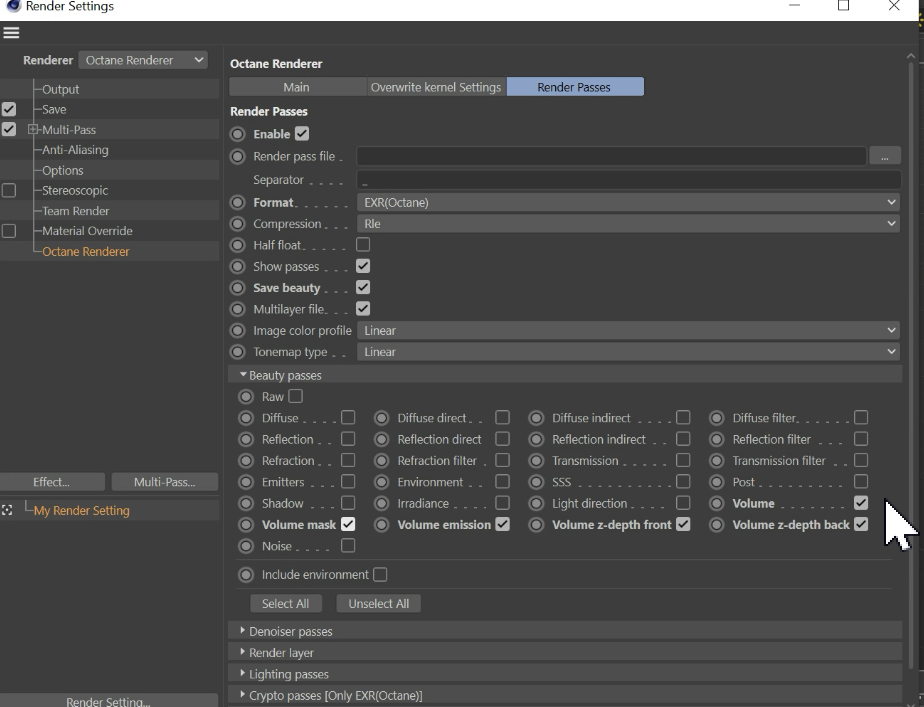Click the animation dot next to Environment
The width and height of the screenshot is (924, 707).
pos(382,482)
